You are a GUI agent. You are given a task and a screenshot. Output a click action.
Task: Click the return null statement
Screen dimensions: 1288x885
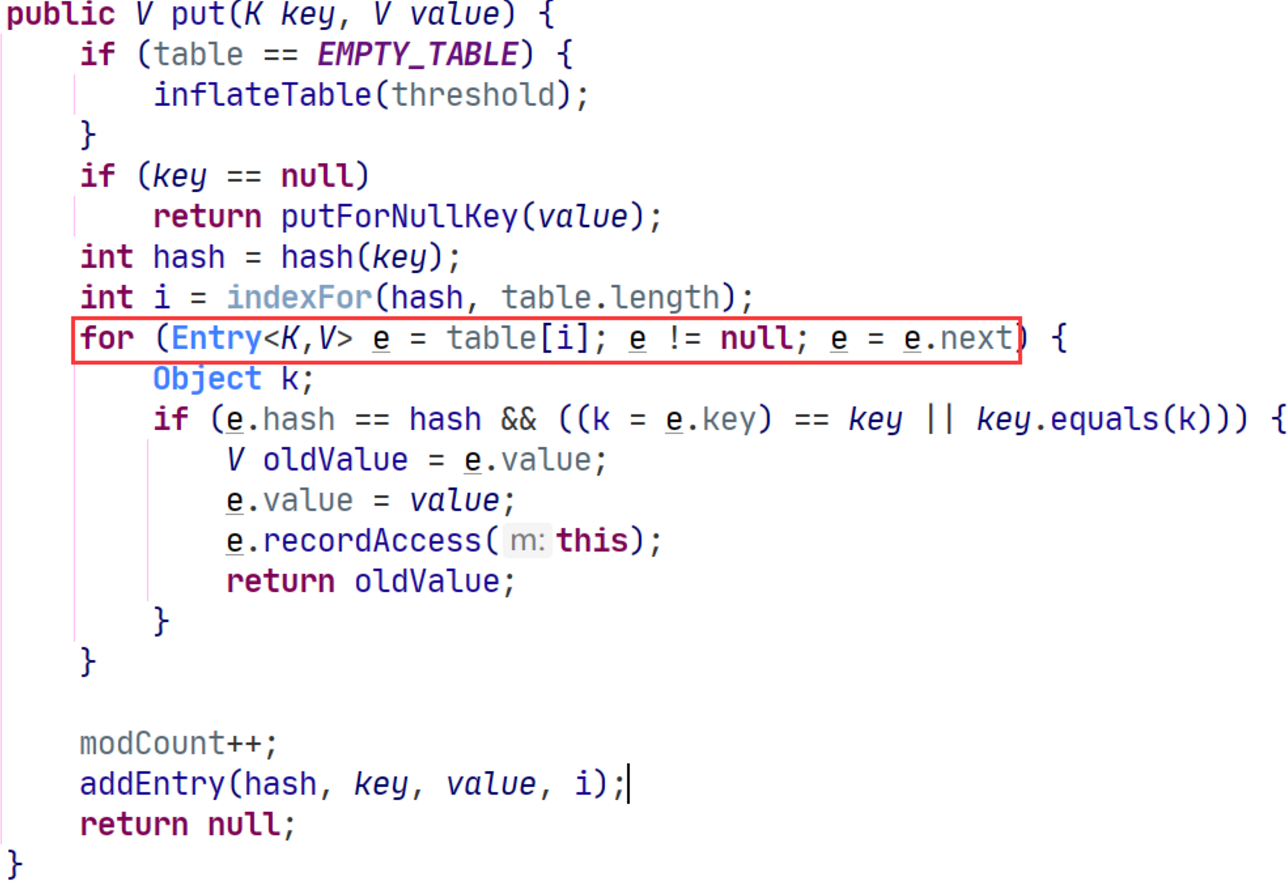188,825
